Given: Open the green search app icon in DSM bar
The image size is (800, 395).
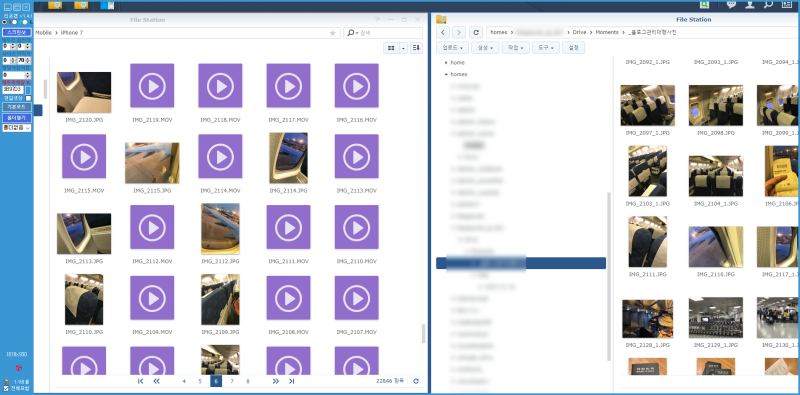Looking at the screenshot, I should click(705, 5).
